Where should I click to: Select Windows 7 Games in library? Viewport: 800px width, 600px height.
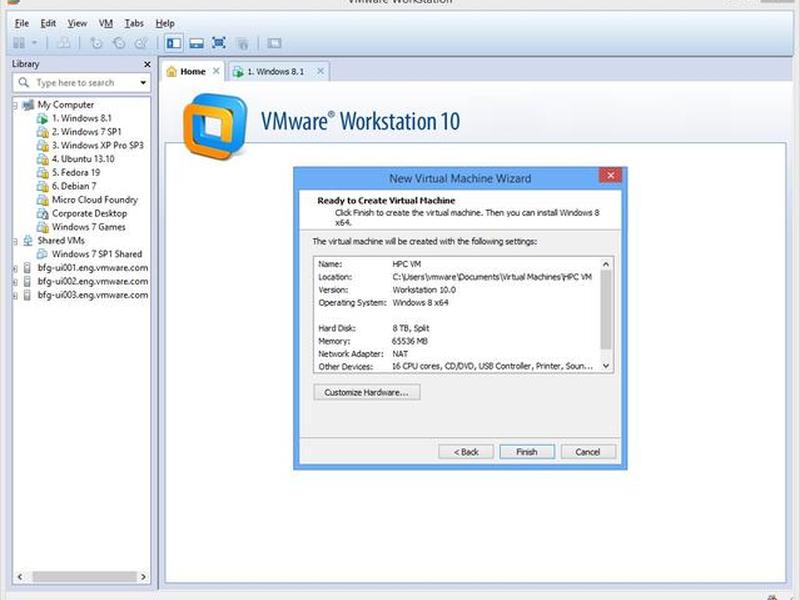[x=88, y=227]
